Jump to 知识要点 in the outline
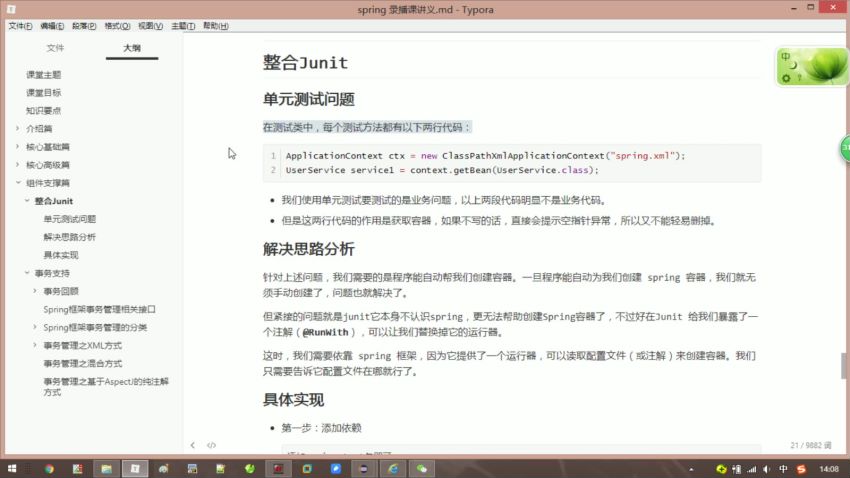 (44, 111)
